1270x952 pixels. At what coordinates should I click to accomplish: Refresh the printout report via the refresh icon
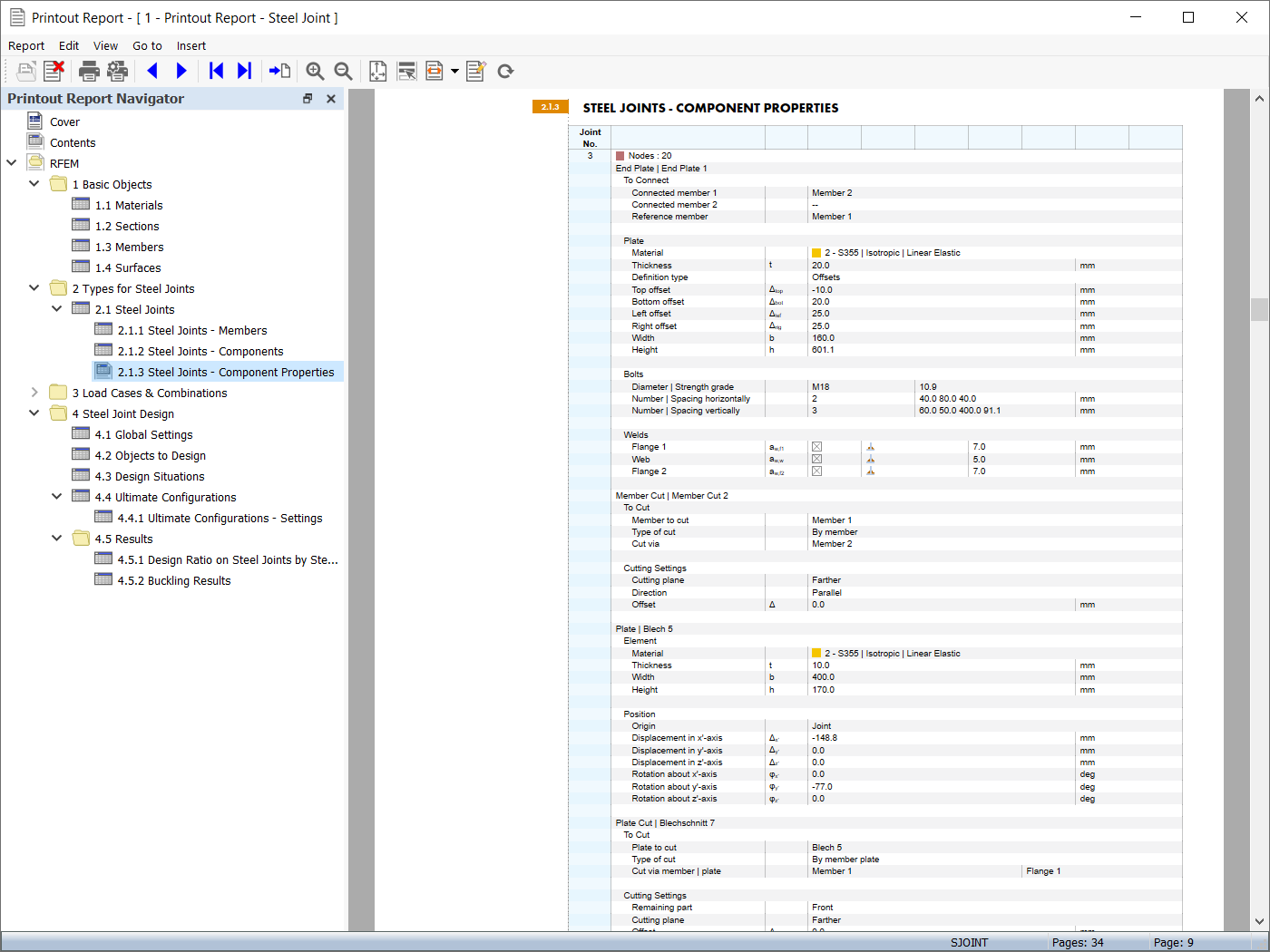505,71
